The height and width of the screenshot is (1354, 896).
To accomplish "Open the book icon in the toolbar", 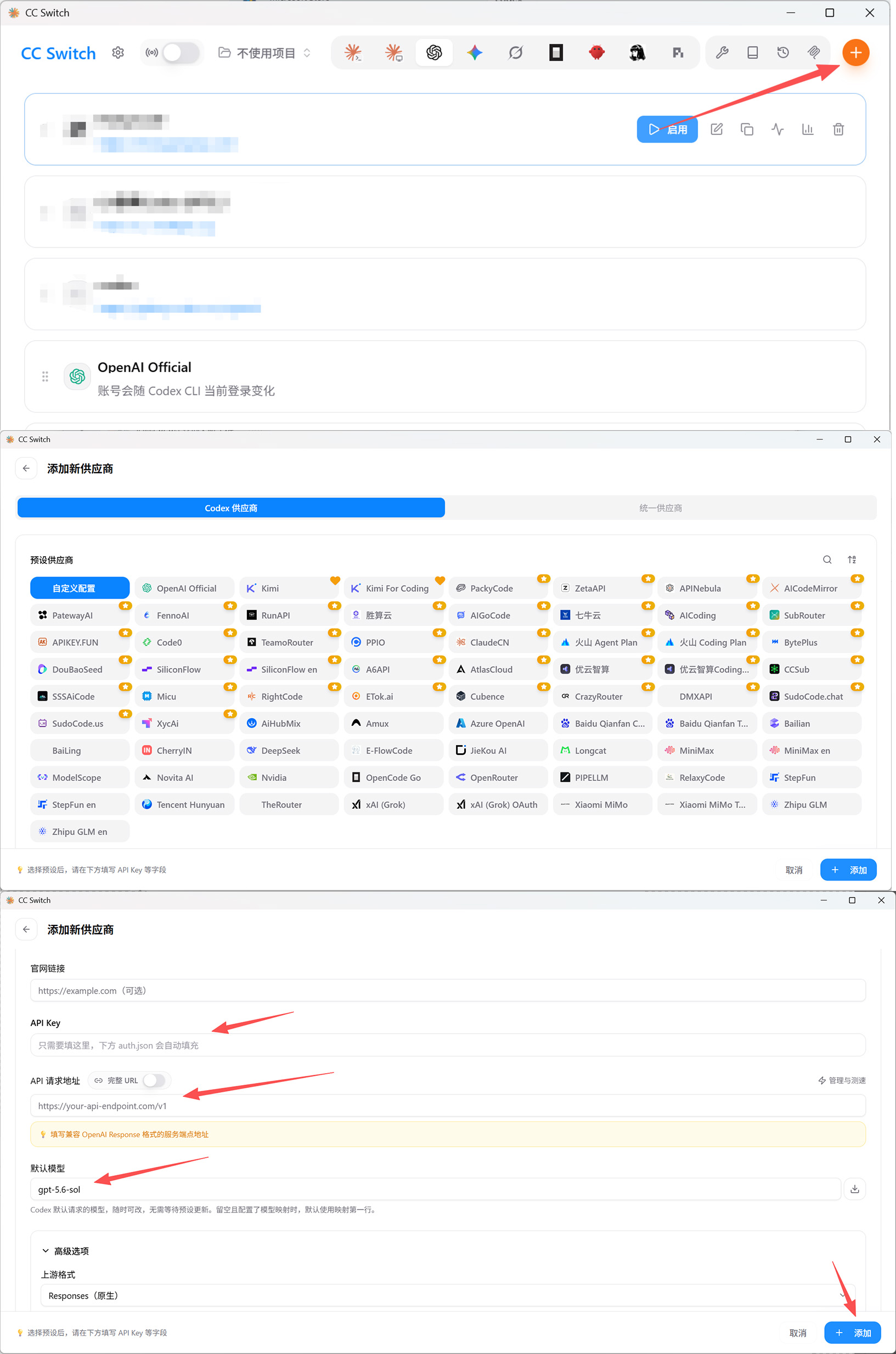I will 753,53.
